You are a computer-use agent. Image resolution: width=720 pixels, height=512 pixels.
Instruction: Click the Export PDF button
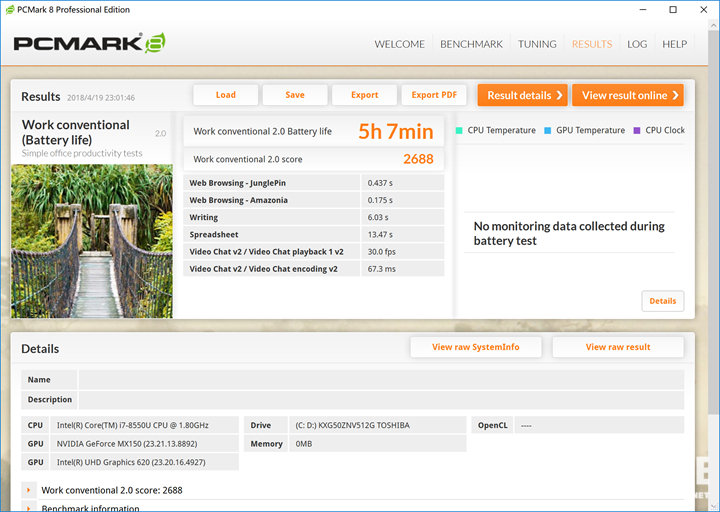click(434, 95)
